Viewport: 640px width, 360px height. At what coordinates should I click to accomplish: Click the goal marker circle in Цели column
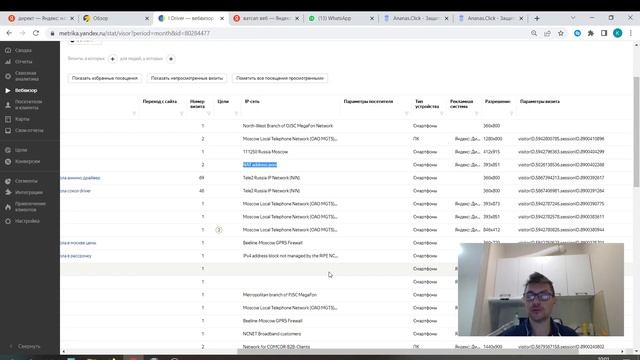pos(219,230)
